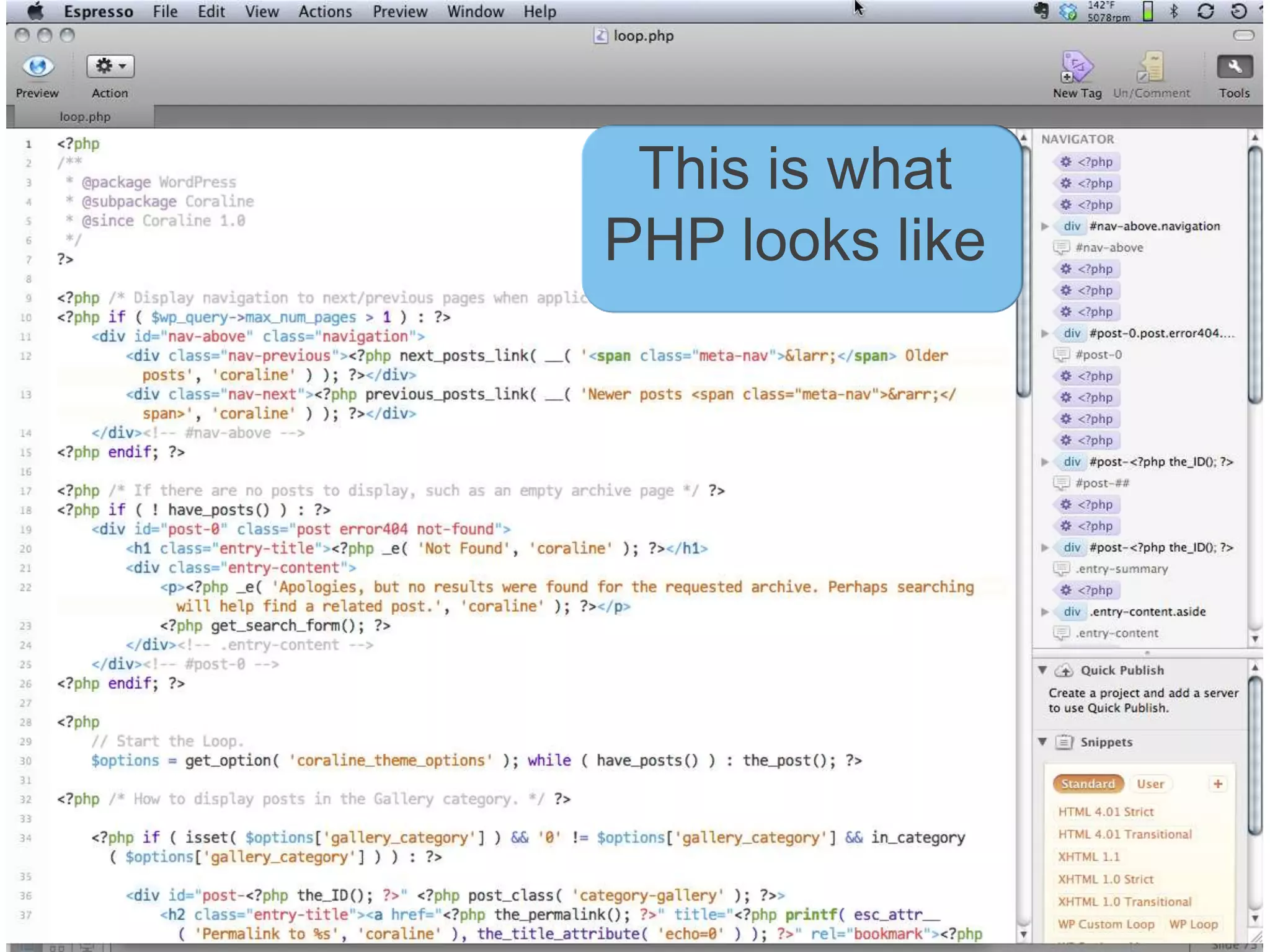This screenshot has height=952, width=1270.
Task: Click the Navigator scrollbar thumb
Action: (x=1255, y=274)
